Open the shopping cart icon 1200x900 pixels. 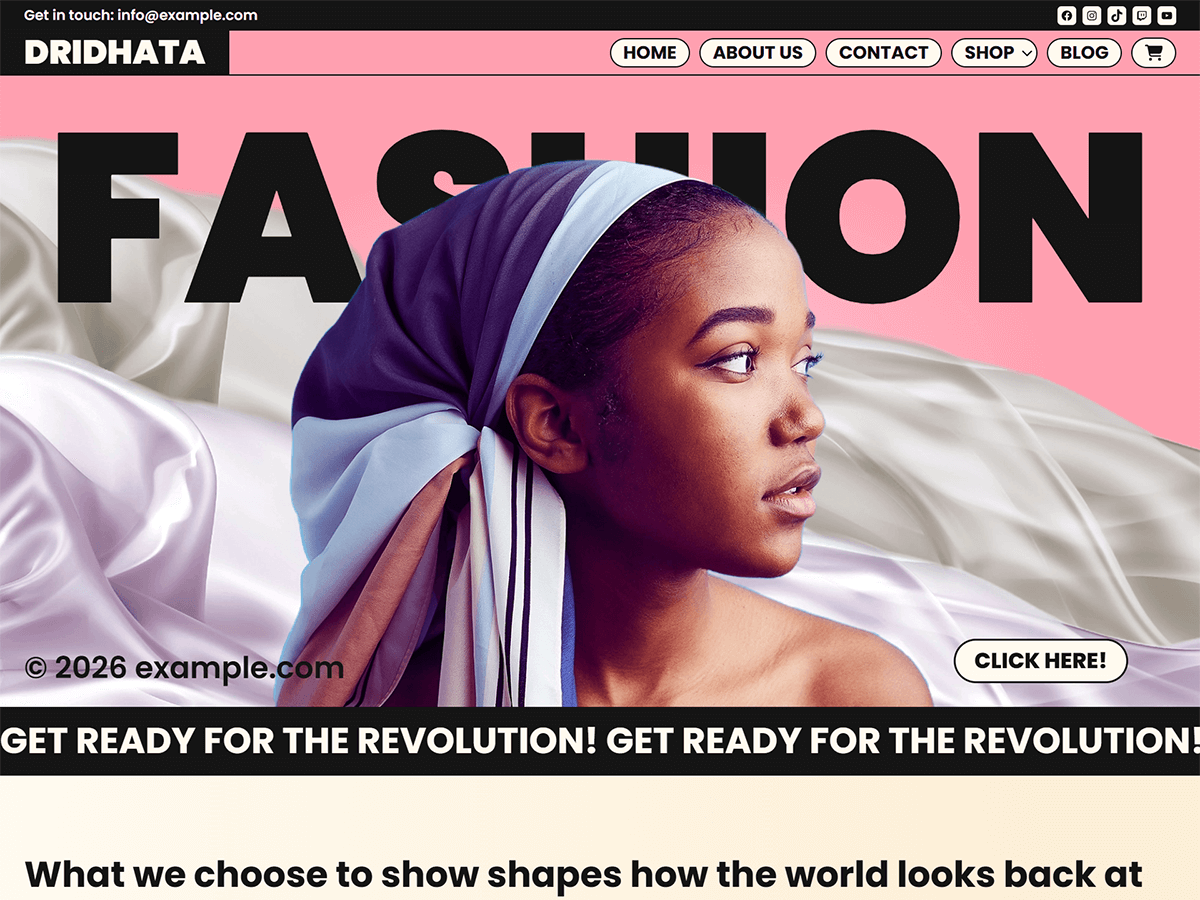tap(1153, 53)
